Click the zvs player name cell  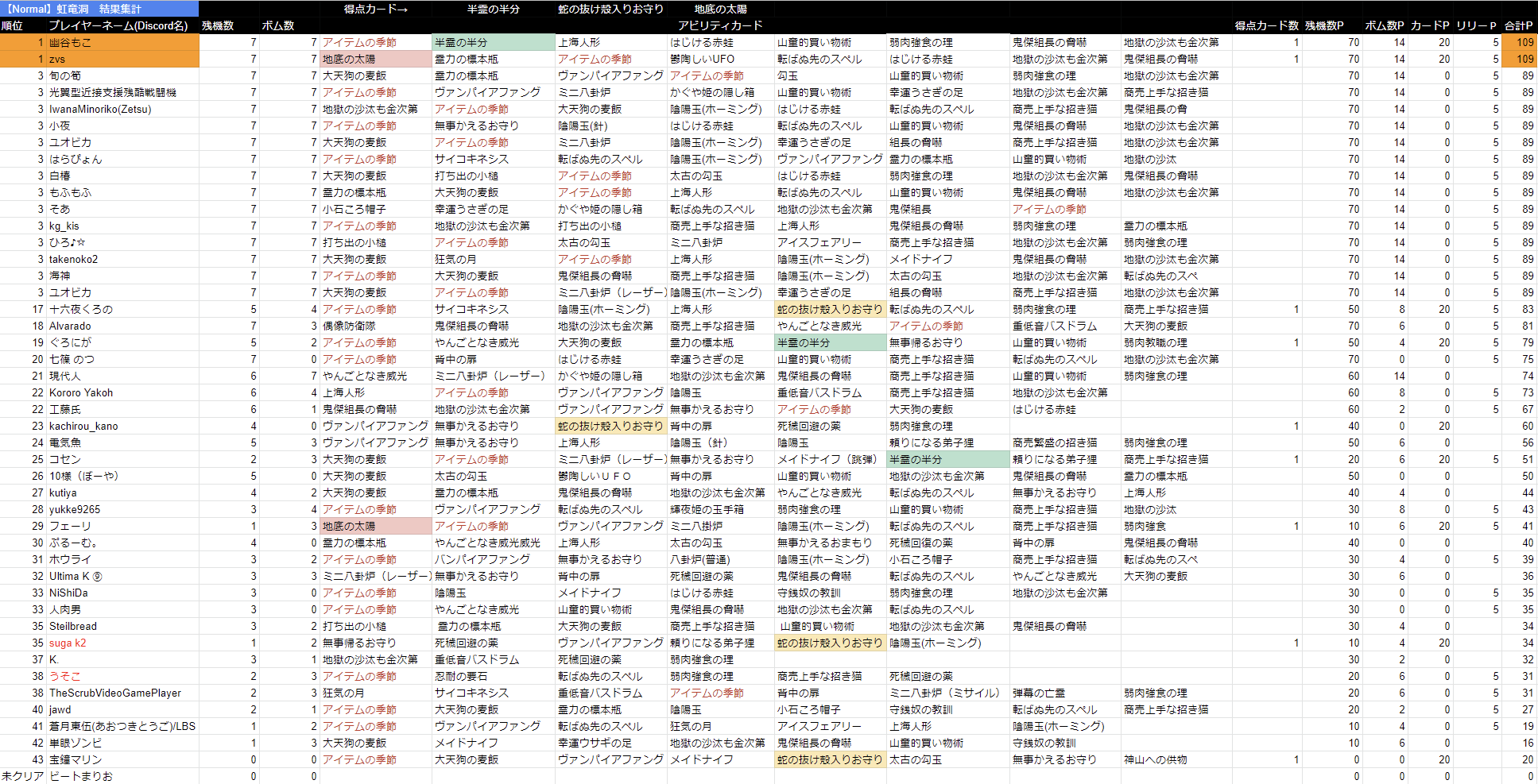tap(57, 59)
